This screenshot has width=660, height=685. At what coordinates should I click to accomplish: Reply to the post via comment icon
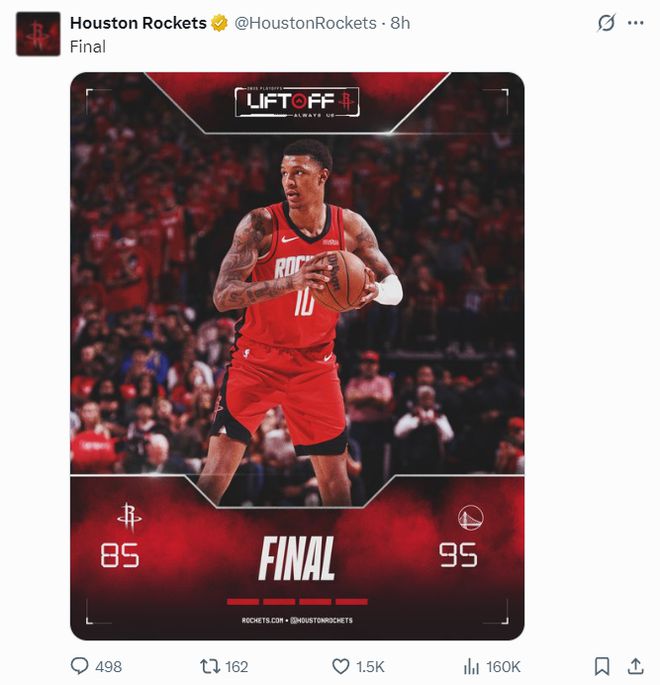[x=79, y=667]
